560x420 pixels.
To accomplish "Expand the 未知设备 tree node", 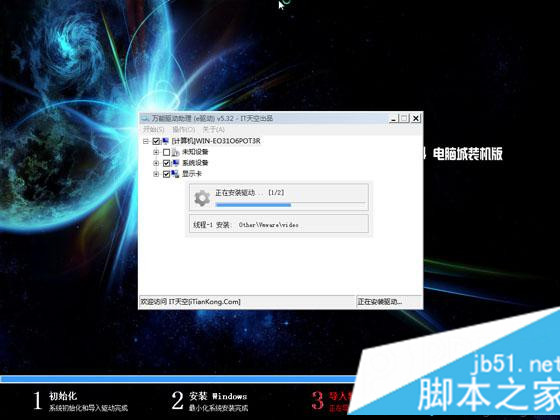I will [x=156, y=152].
